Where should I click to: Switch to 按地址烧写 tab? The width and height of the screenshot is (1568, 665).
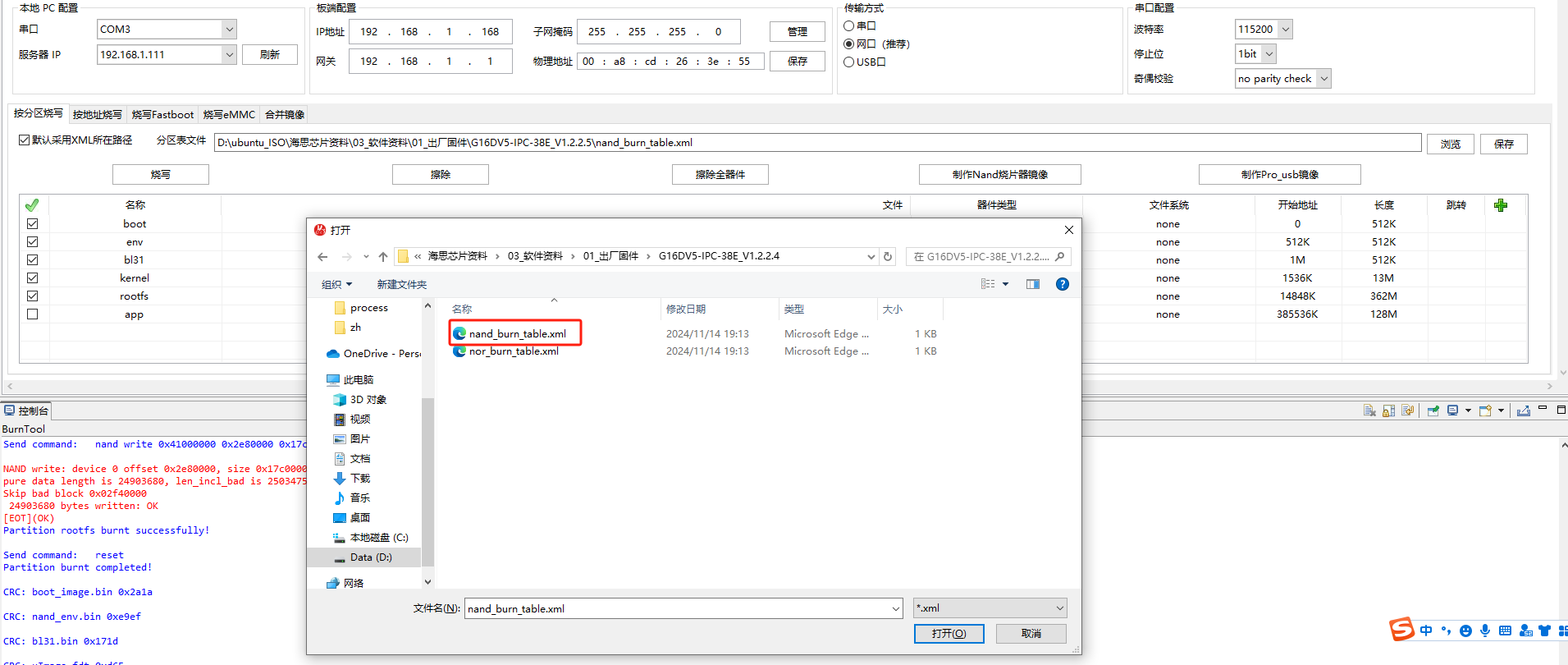[98, 115]
